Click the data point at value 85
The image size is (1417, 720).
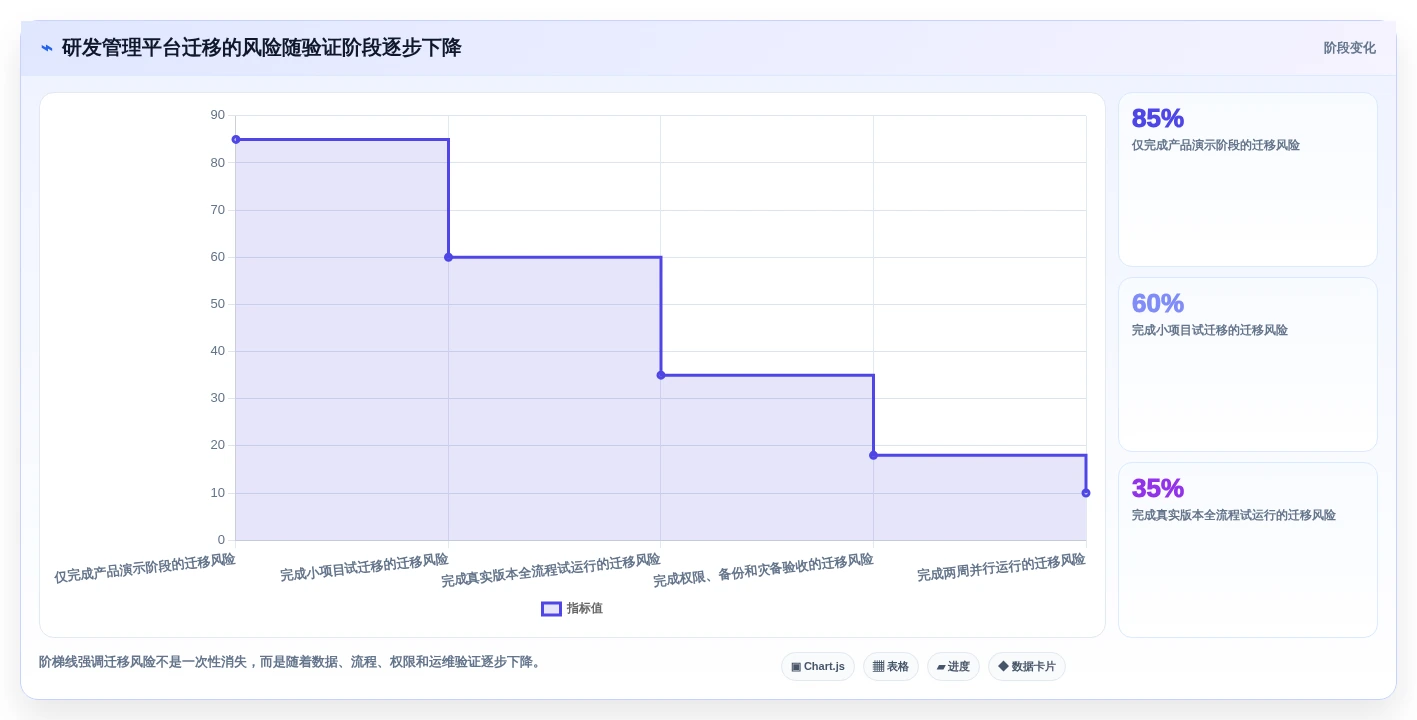coord(236,139)
